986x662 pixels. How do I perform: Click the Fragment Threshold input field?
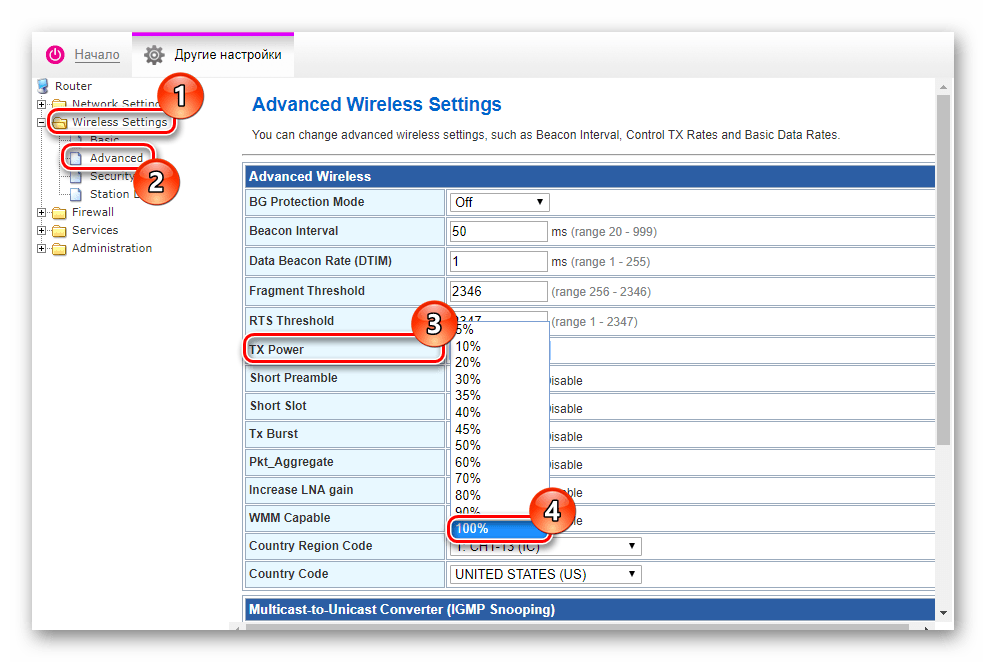click(x=499, y=292)
